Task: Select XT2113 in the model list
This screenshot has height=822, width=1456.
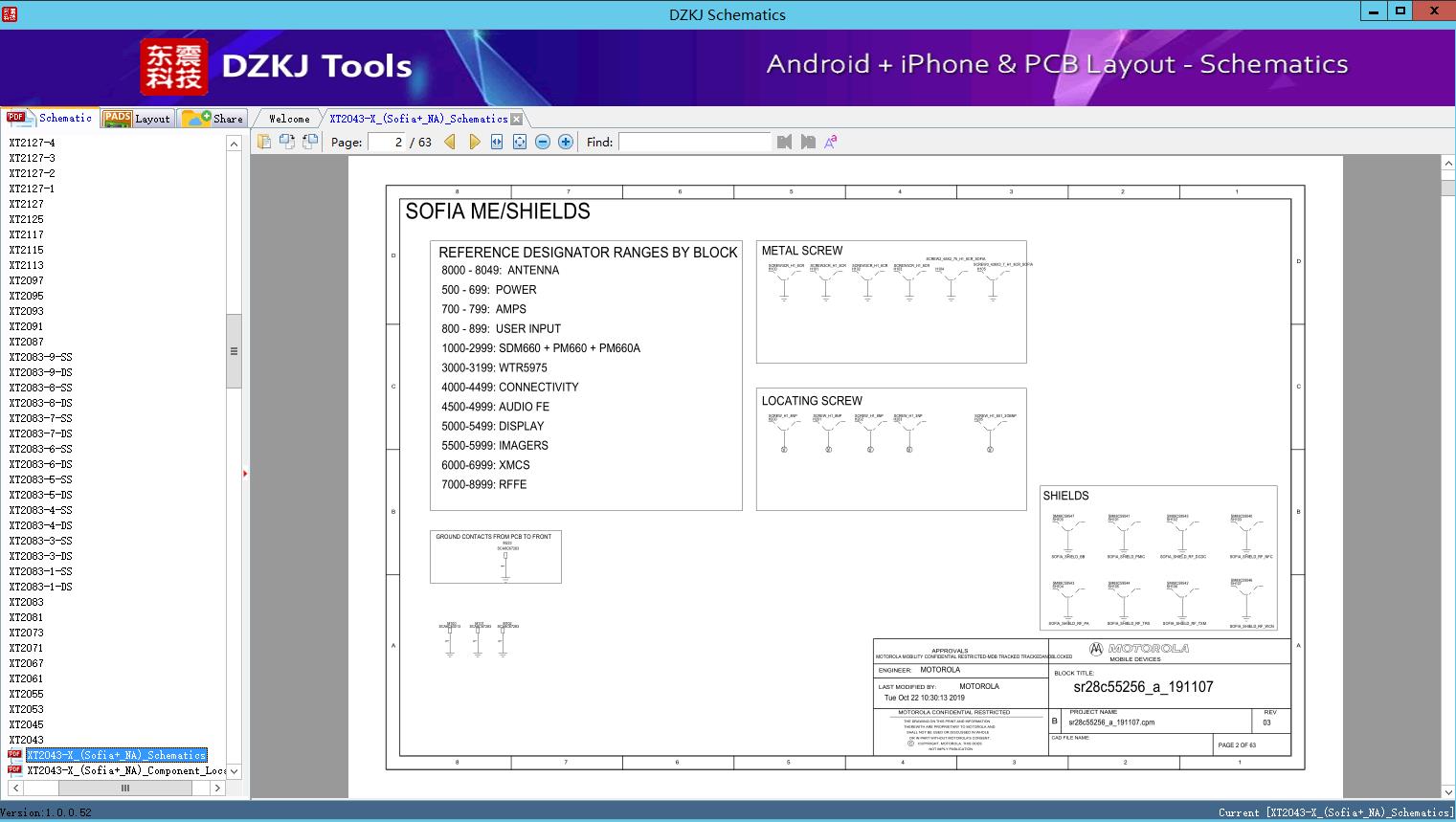Action: pos(26,265)
